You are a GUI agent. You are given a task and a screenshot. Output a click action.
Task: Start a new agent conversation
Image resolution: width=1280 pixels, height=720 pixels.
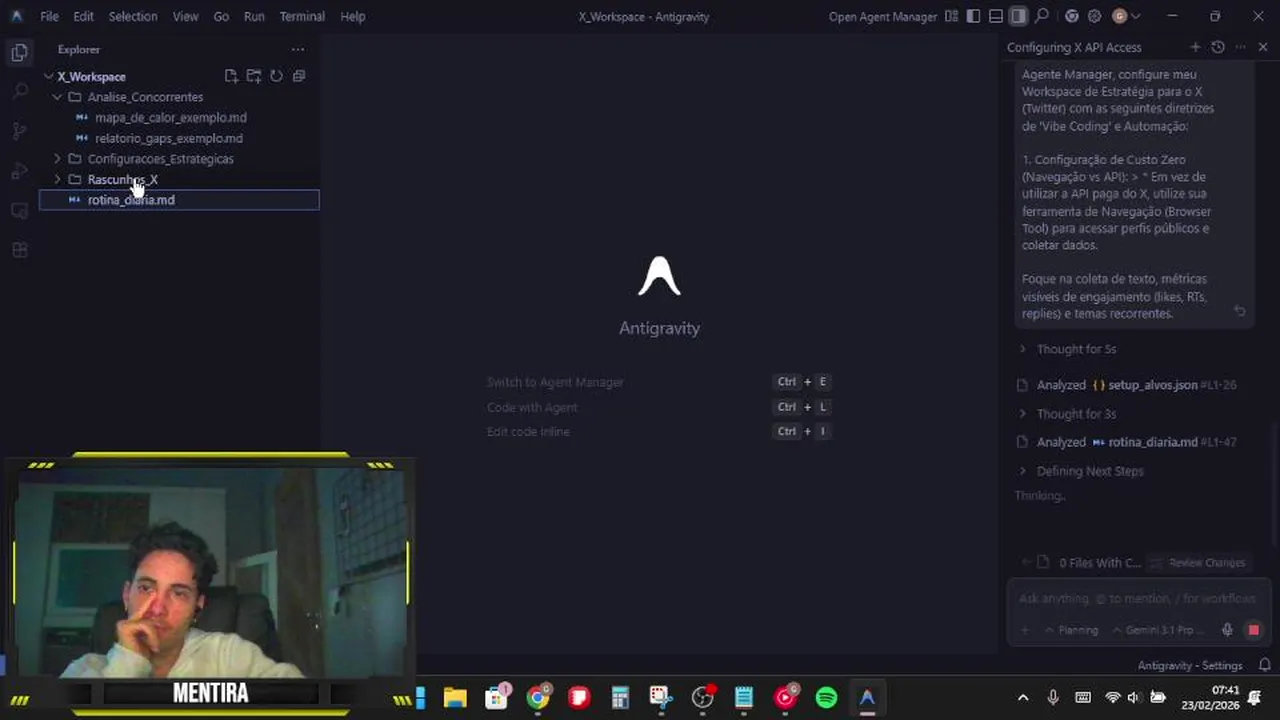[x=1195, y=47]
